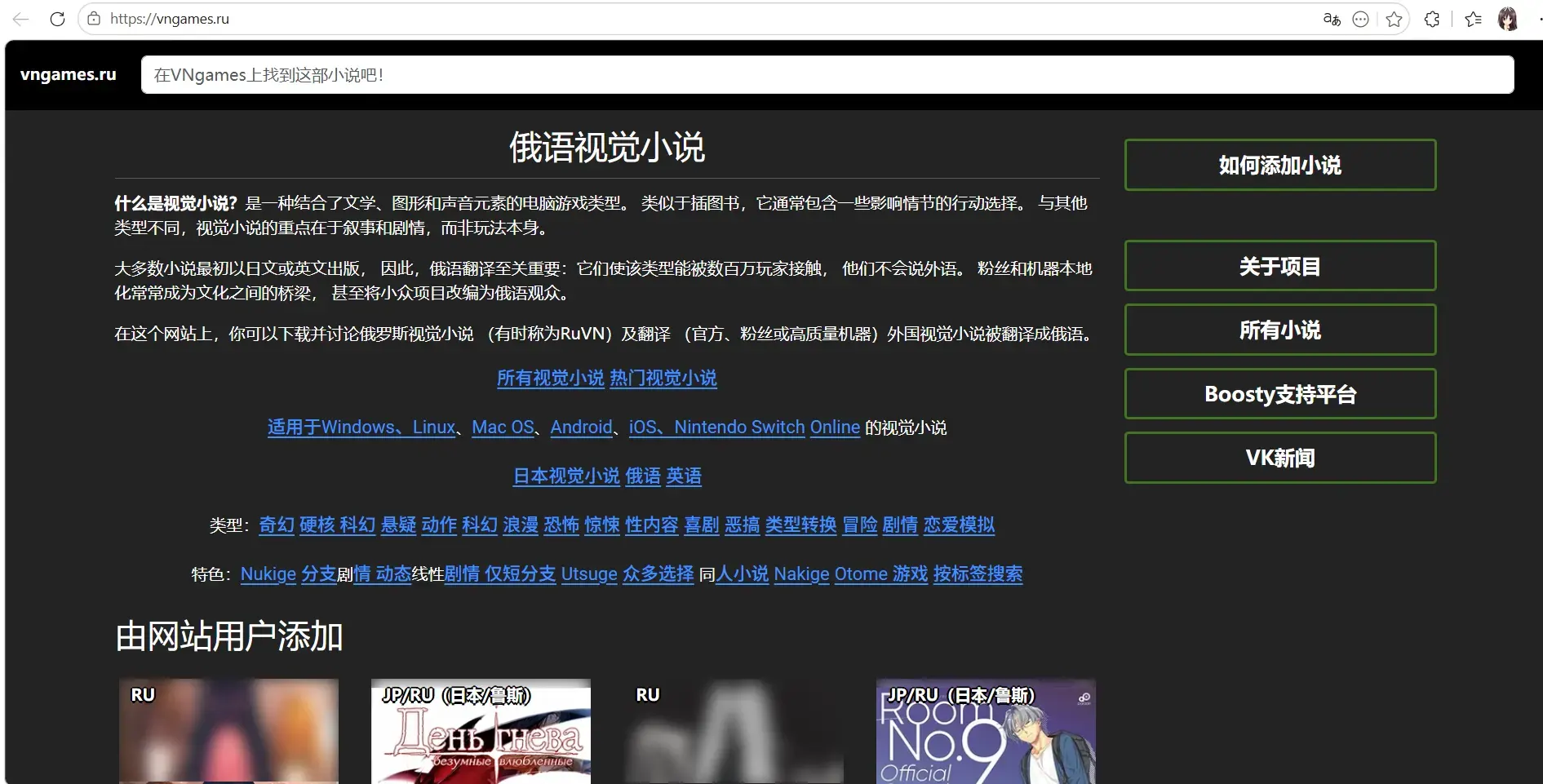Viewport: 1543px width, 784px height.
Task: Open Boosty支持平台 button
Action: (x=1280, y=394)
